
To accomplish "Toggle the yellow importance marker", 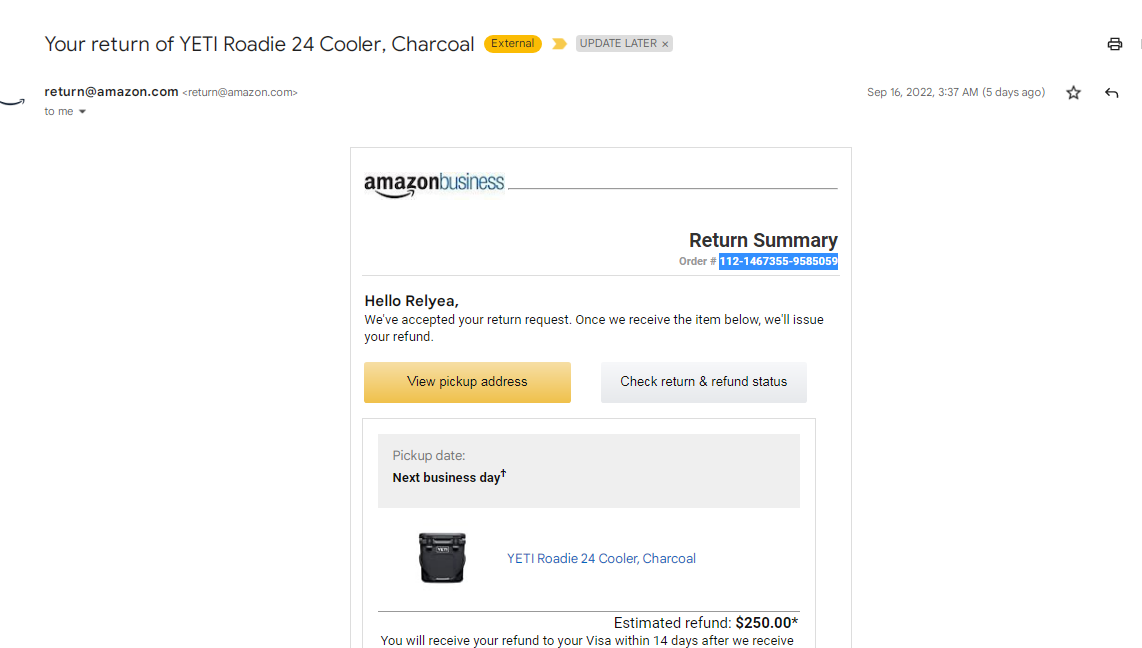I will [559, 44].
